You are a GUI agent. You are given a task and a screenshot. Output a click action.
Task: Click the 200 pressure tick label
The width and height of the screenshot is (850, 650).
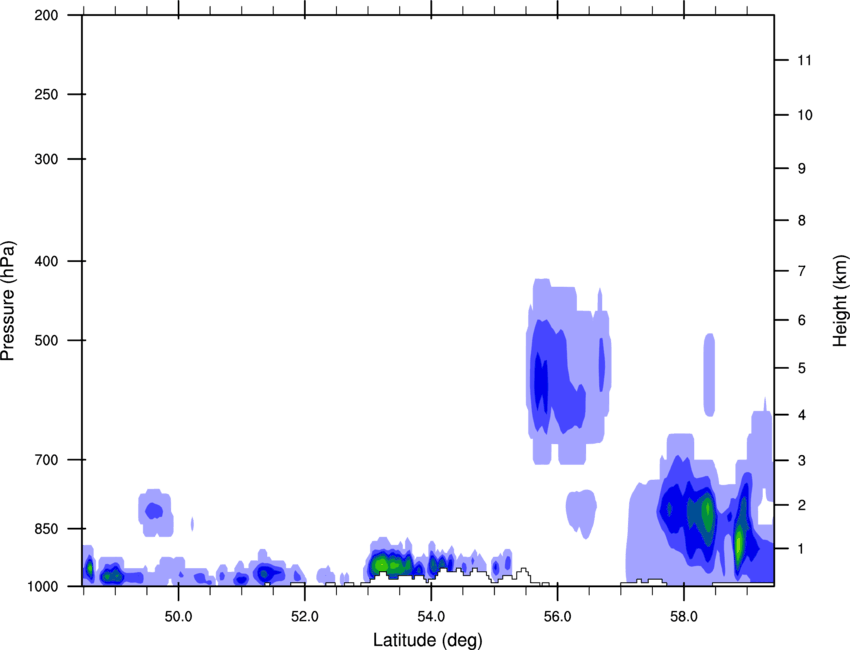[46, 15]
